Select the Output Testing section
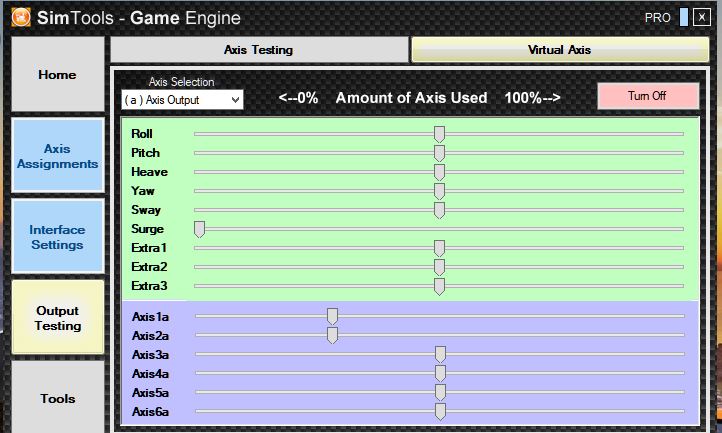 (x=58, y=318)
